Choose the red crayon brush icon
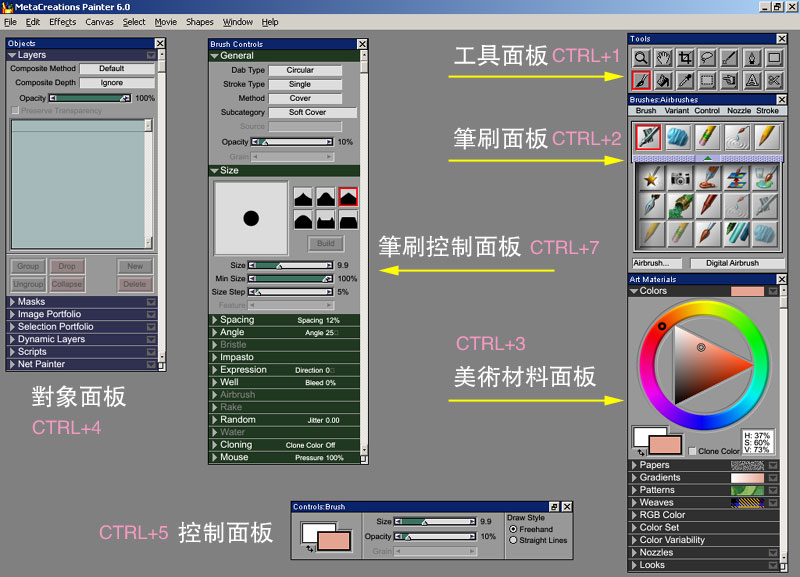This screenshot has width=800, height=577. [708, 206]
